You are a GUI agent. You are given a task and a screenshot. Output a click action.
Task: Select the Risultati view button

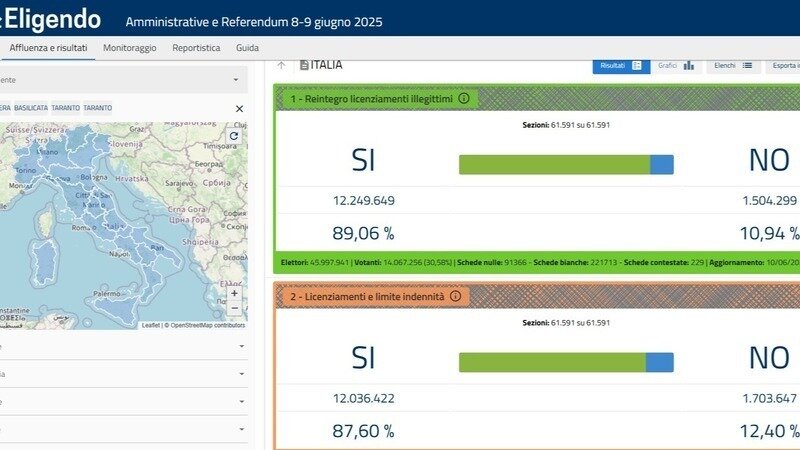[620, 66]
